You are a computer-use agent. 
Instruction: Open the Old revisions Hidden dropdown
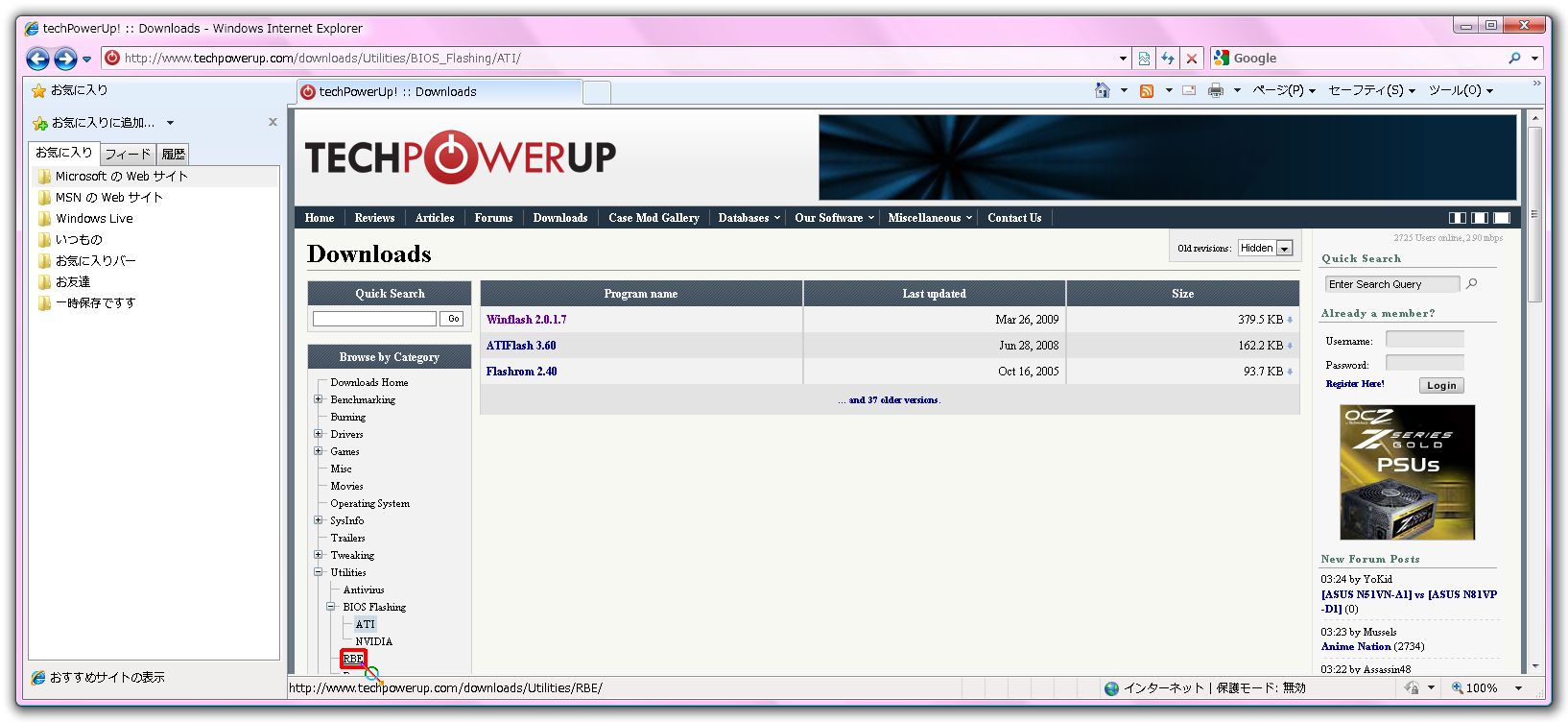click(x=1266, y=248)
